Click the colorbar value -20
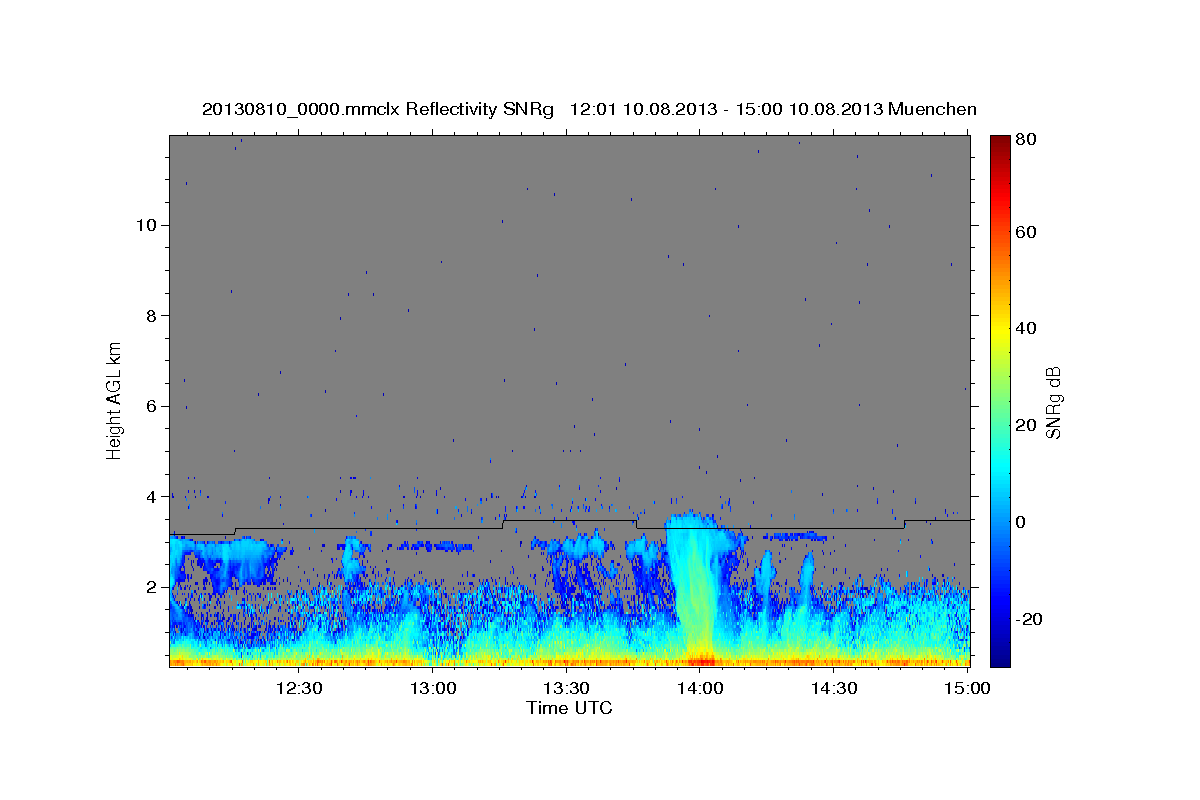The image size is (1200, 800). [x=1028, y=619]
